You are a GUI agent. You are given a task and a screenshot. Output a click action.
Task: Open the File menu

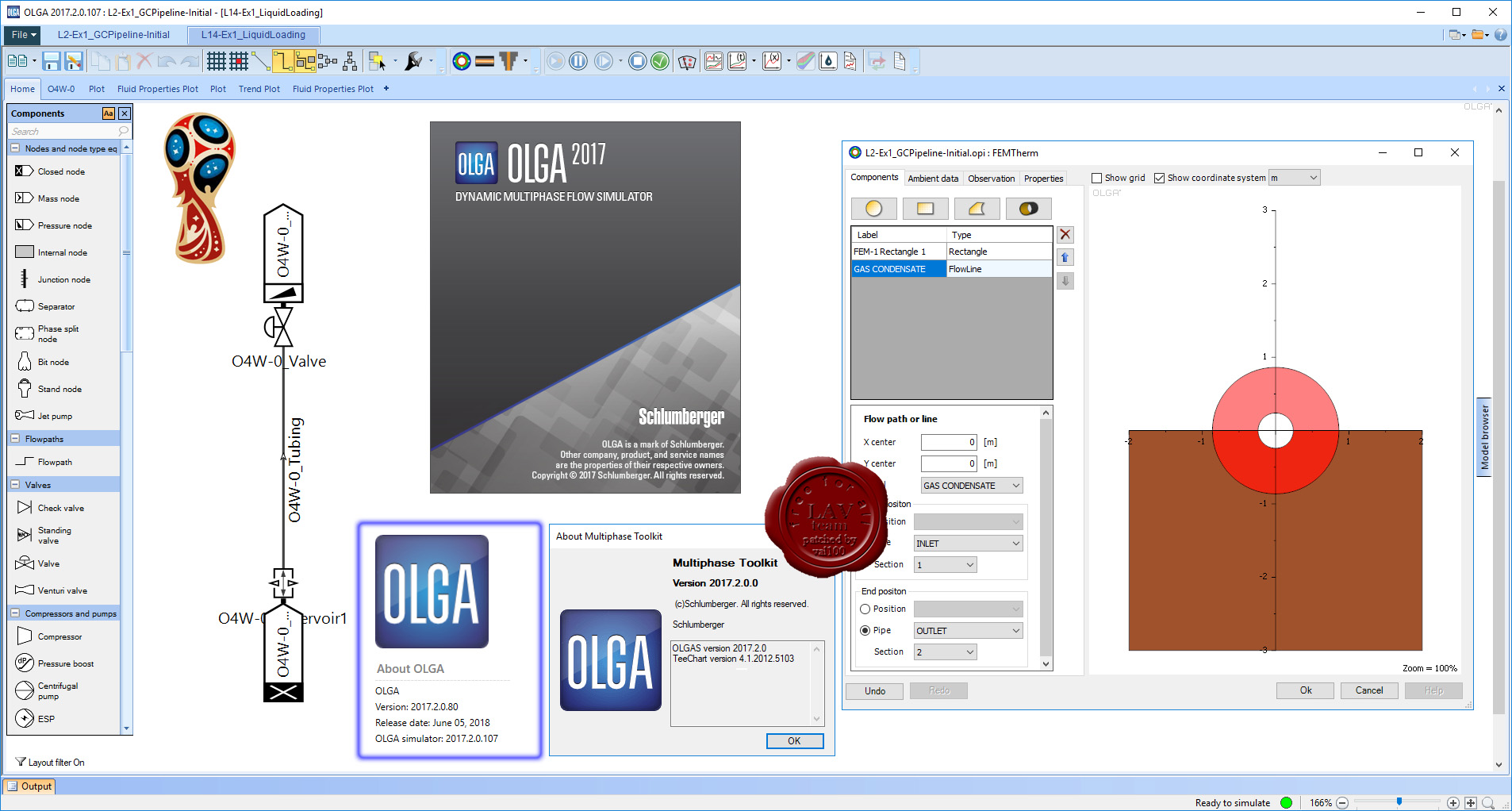[24, 35]
